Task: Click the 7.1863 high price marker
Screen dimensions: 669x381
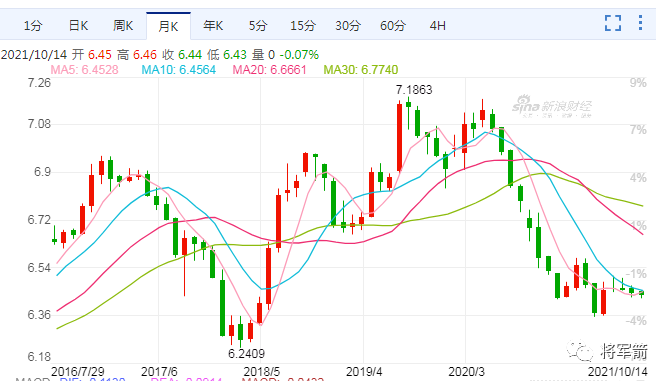Action: coord(414,90)
